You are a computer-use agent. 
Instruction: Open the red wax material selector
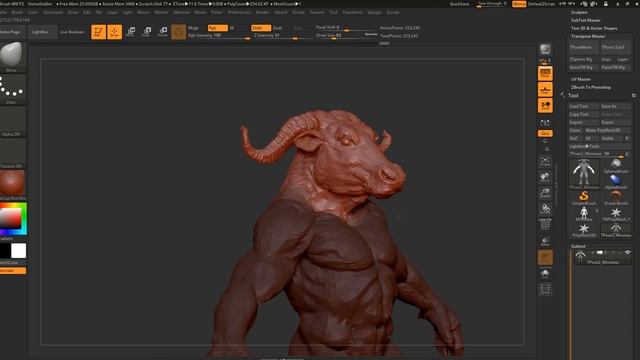[x=13, y=185]
